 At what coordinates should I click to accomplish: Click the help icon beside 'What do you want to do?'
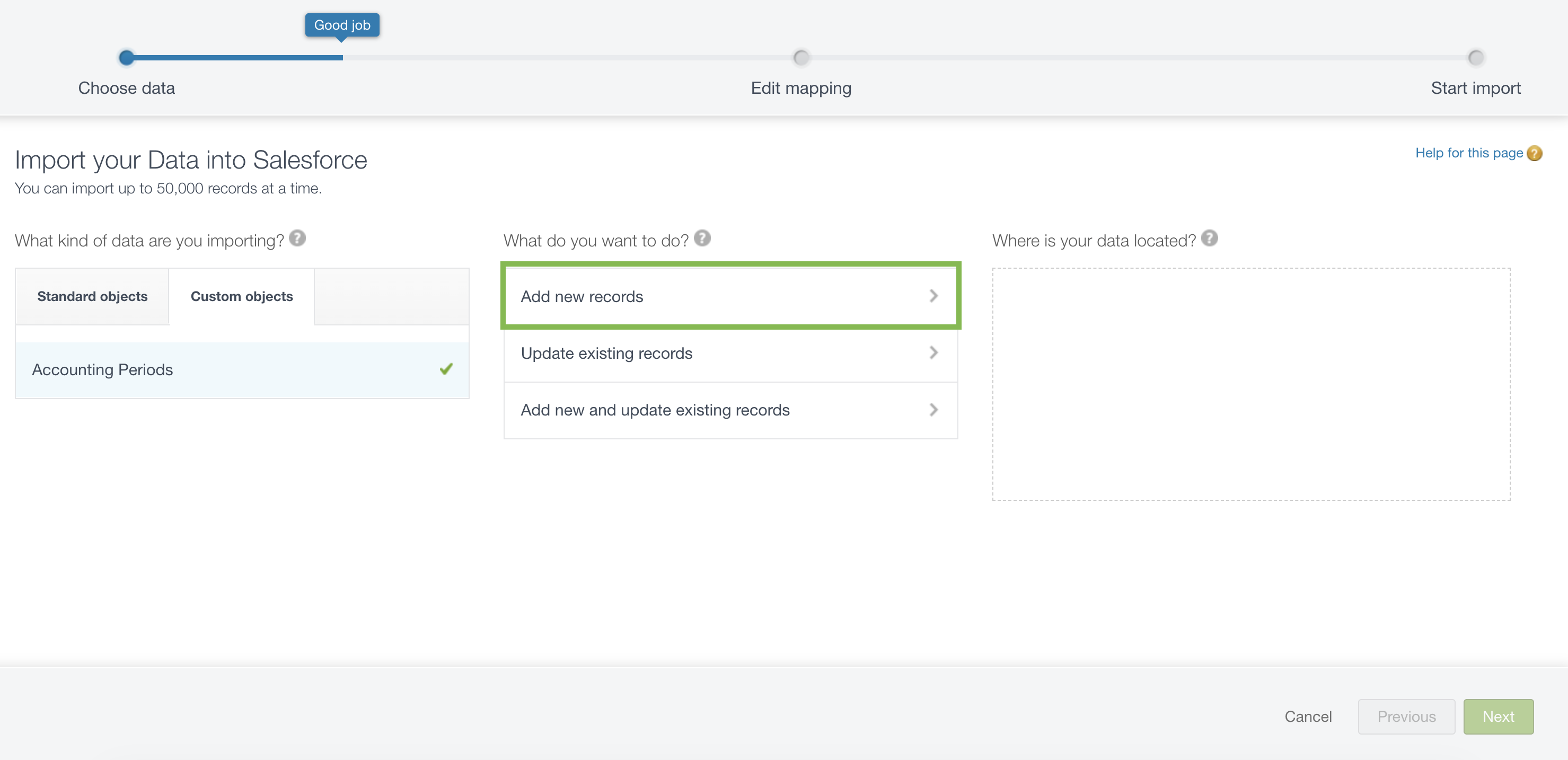click(x=702, y=238)
